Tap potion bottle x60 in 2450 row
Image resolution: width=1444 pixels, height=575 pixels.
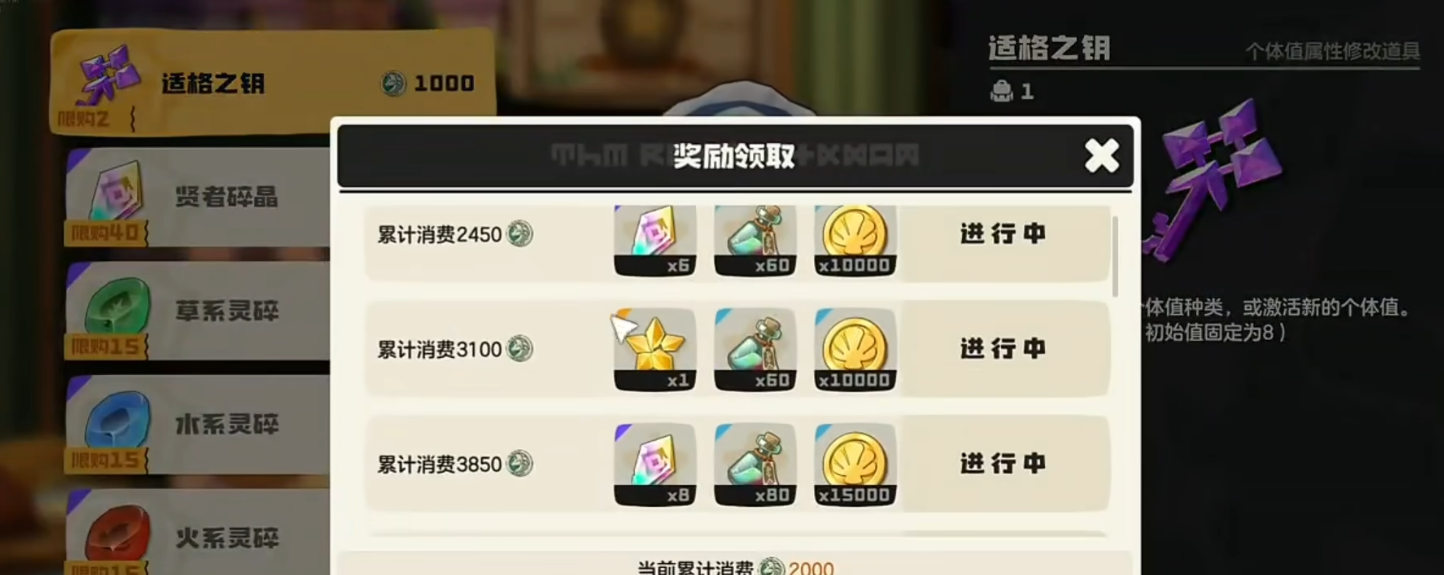click(x=755, y=240)
